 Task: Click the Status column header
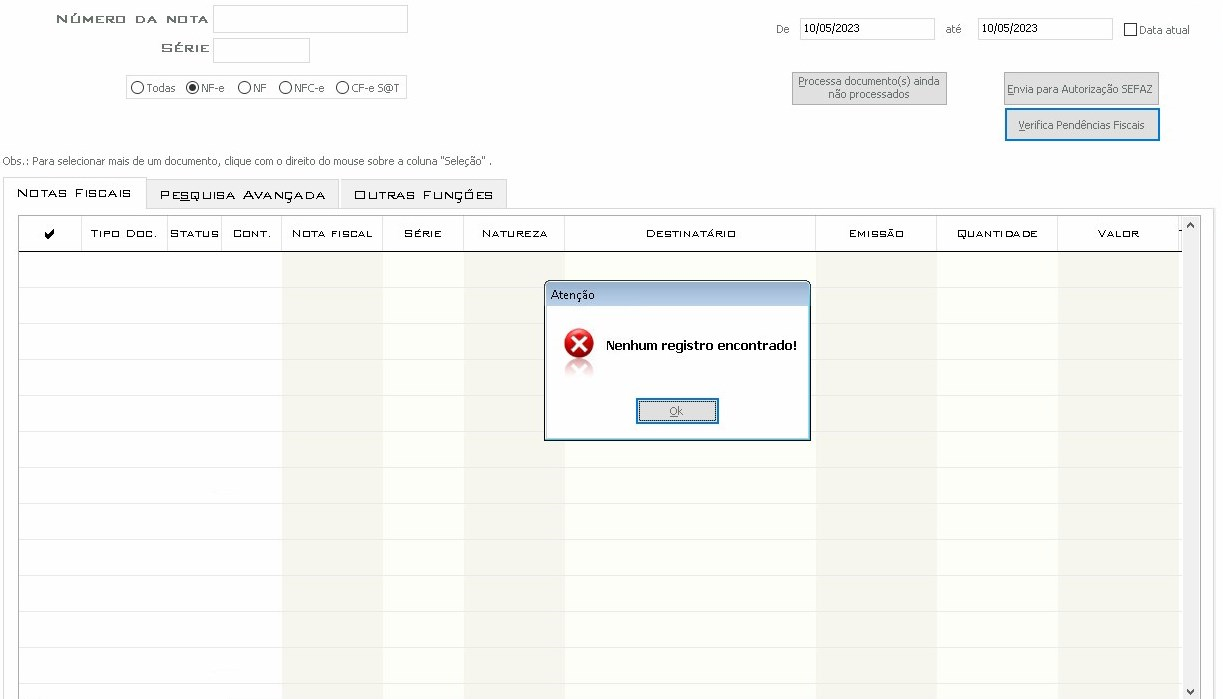(x=194, y=234)
